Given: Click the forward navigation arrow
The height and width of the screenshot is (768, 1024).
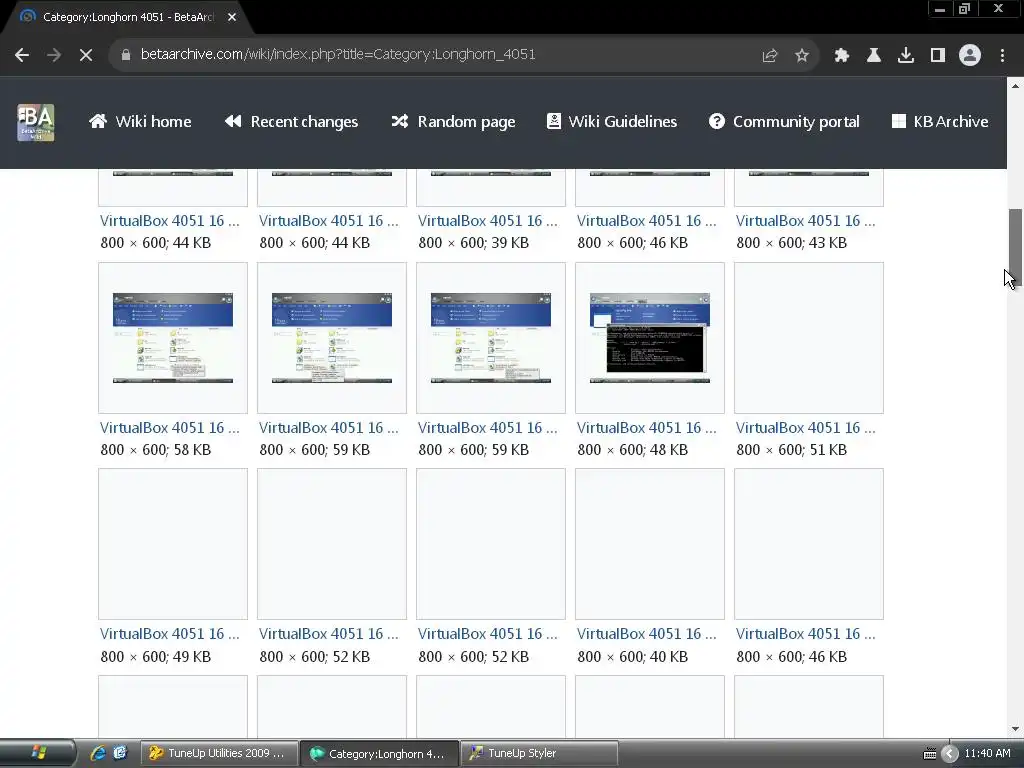Looking at the screenshot, I should pos(54,56).
